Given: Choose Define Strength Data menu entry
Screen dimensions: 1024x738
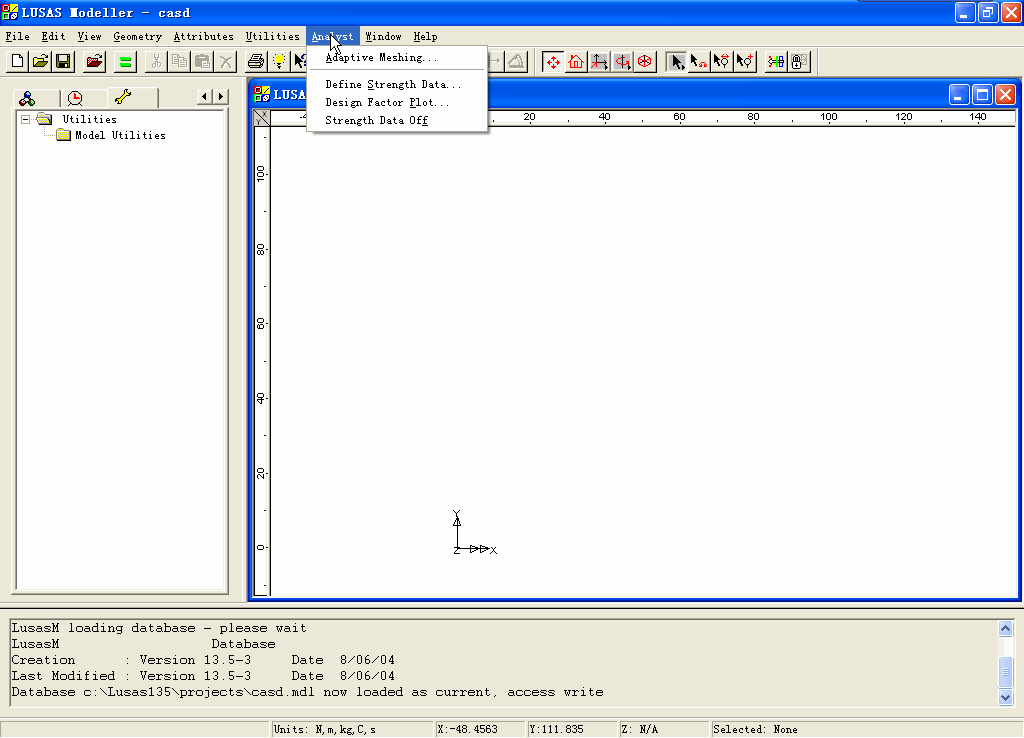Looking at the screenshot, I should point(397,84).
